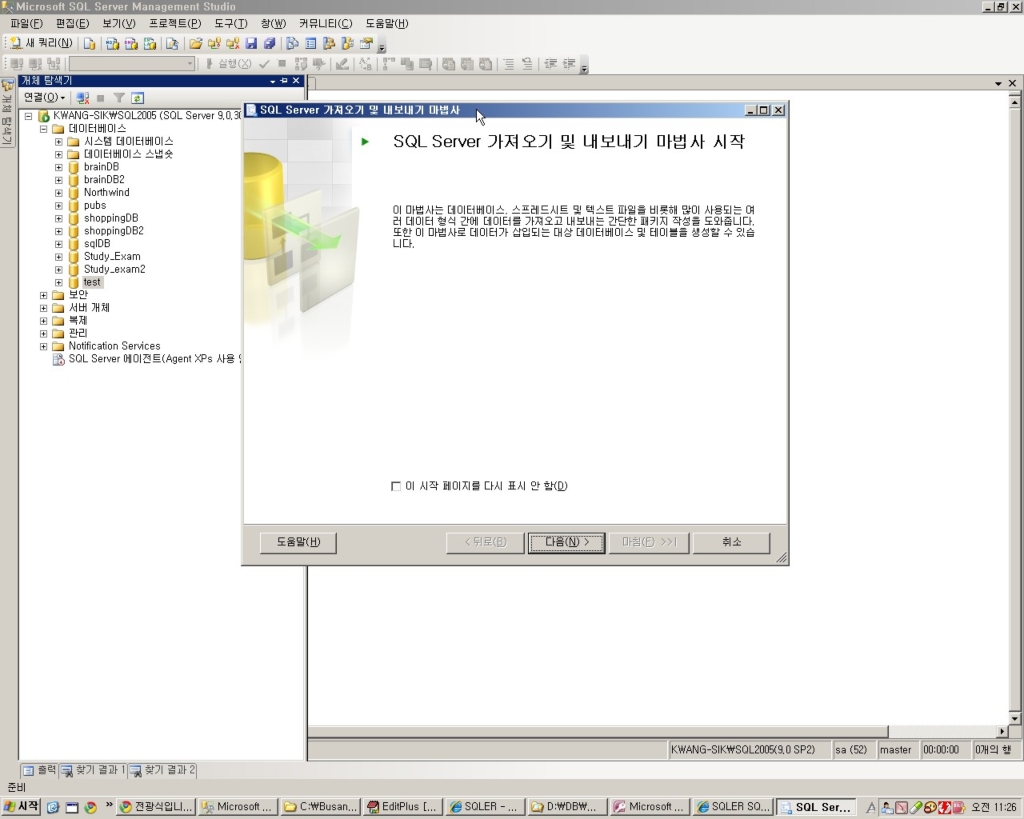
Task: Click the Open File folder icon
Action: tap(195, 44)
